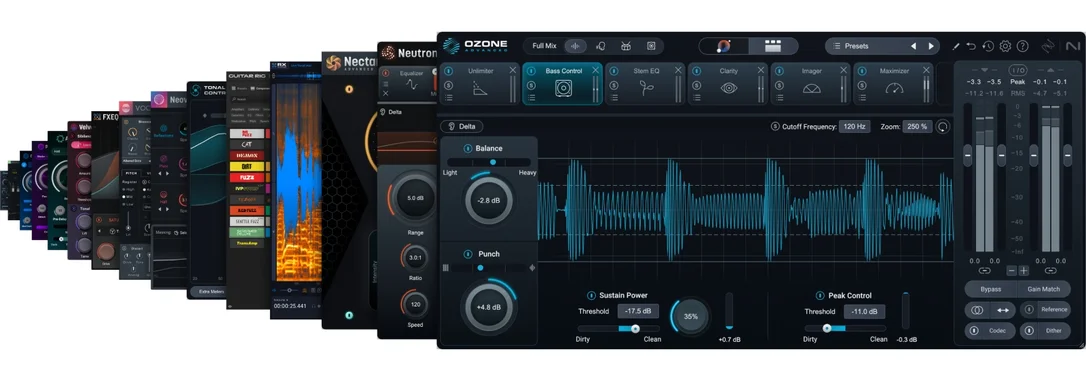Image resolution: width=1086 pixels, height=381 pixels.
Task: Click the Gain Match button
Action: pyautogui.click(x=1044, y=289)
